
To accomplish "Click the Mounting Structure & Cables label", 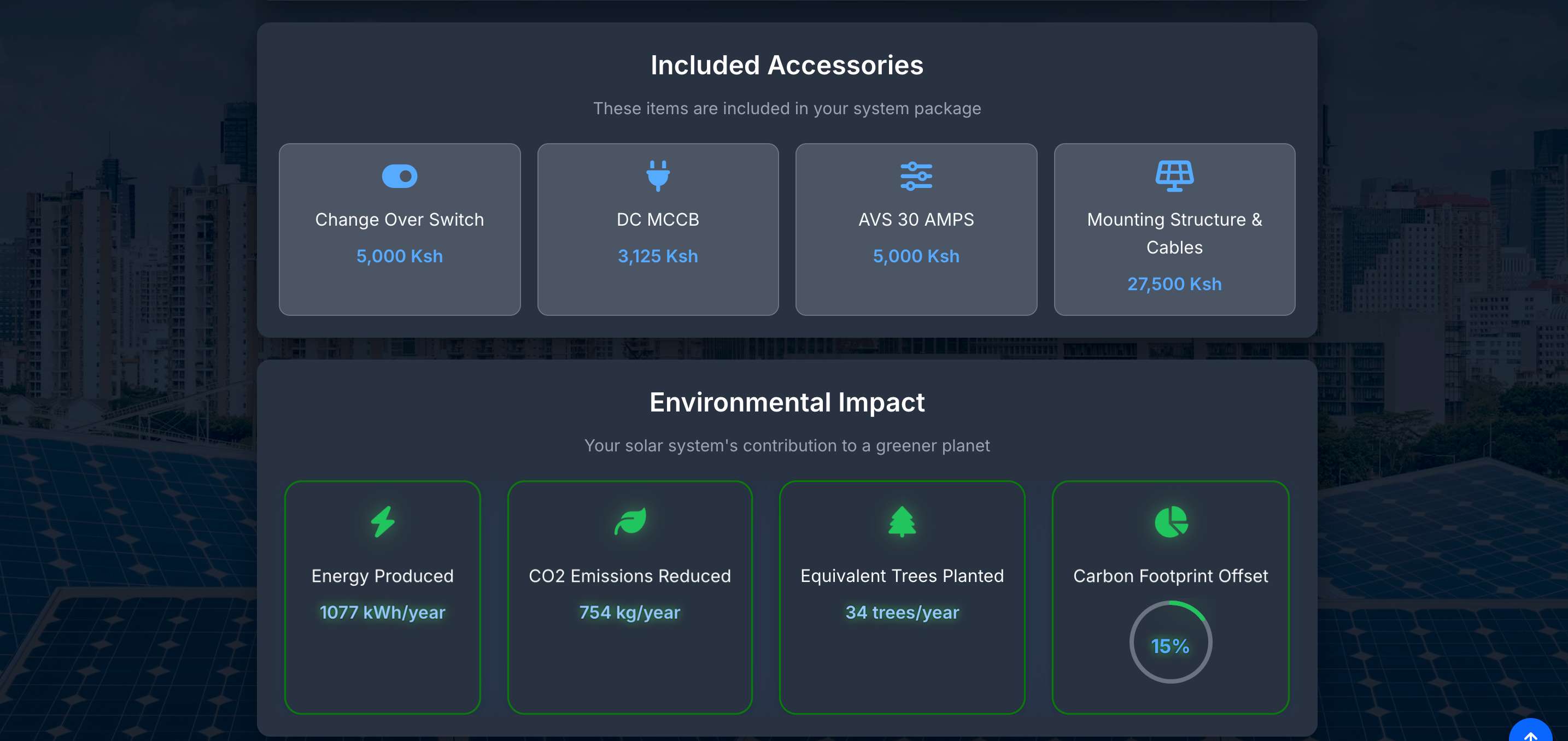I will click(x=1174, y=233).
